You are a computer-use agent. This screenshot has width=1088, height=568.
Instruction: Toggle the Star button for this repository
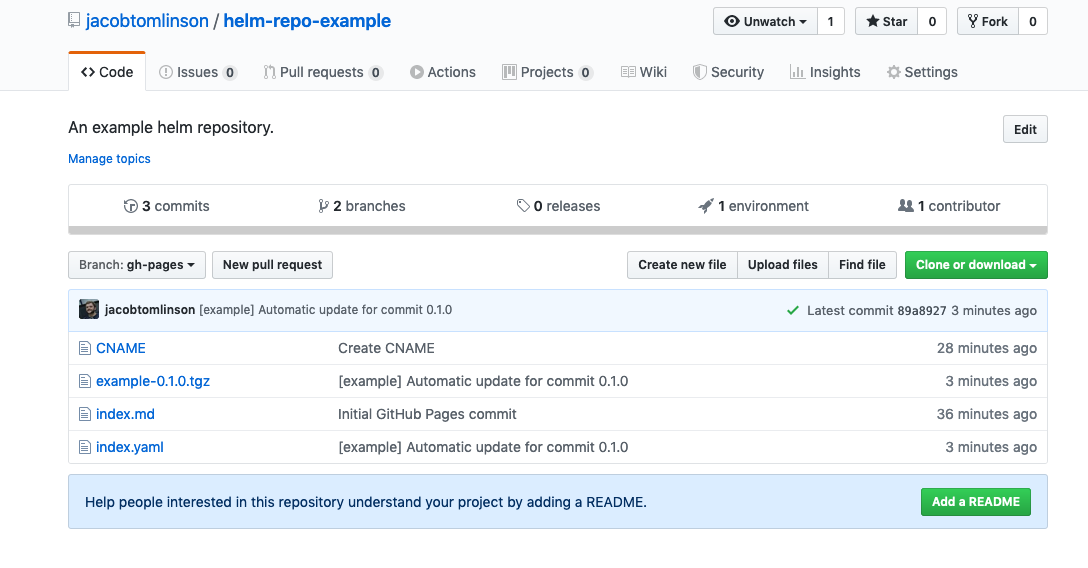click(x=886, y=21)
